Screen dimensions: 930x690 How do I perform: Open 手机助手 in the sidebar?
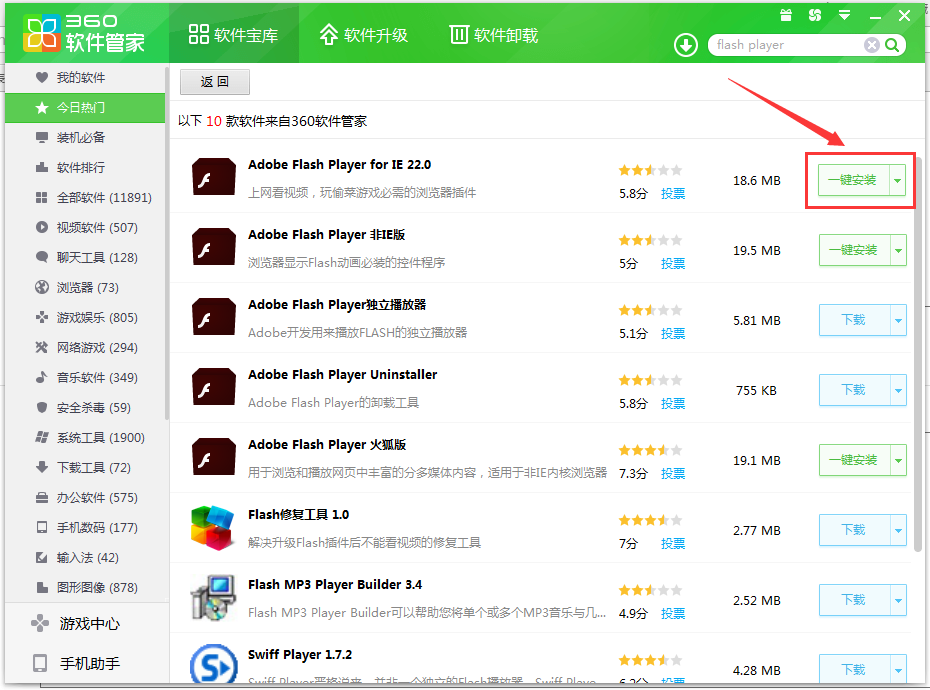click(x=87, y=663)
